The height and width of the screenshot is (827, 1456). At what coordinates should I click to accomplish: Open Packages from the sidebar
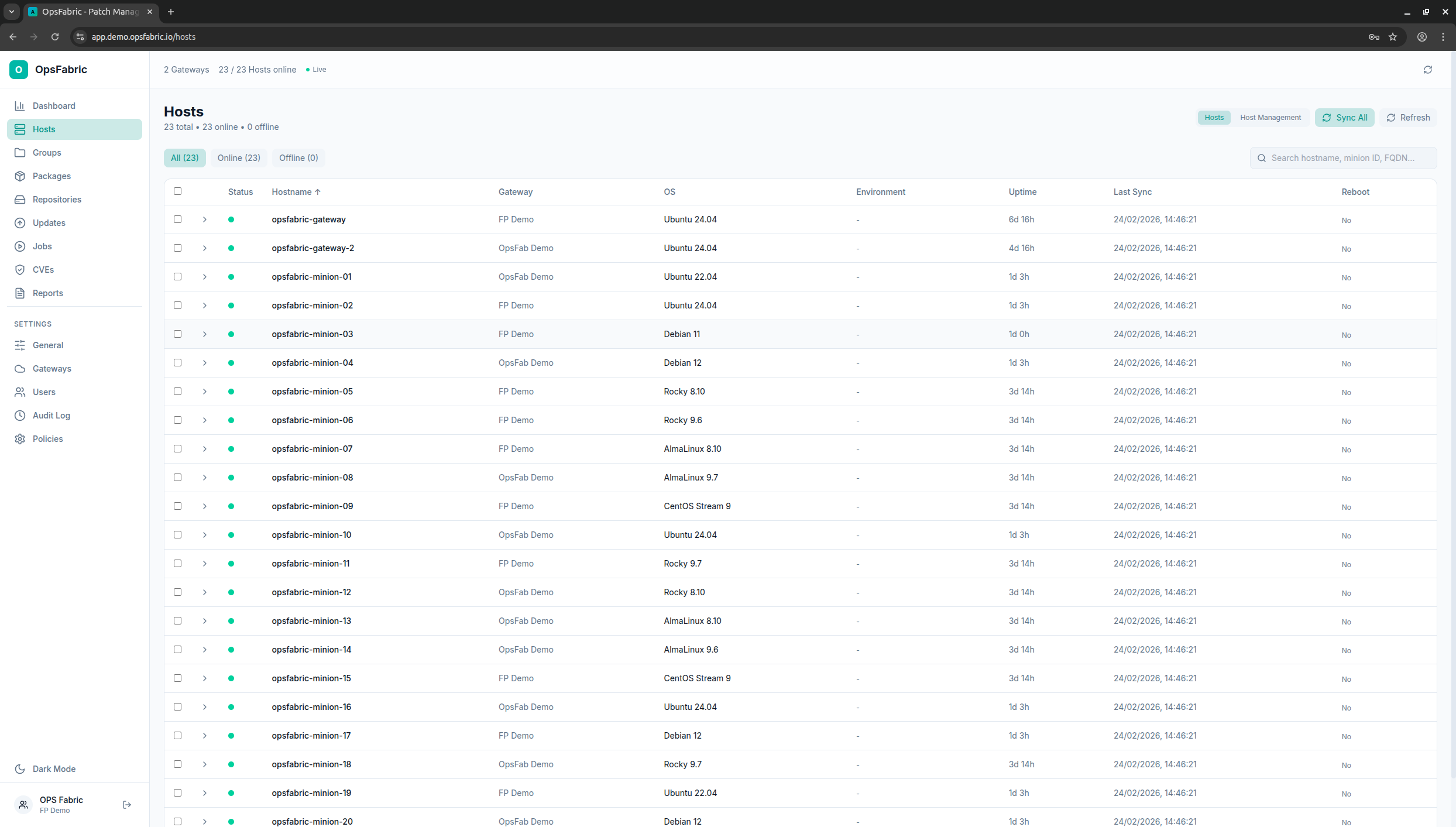pyautogui.click(x=51, y=176)
